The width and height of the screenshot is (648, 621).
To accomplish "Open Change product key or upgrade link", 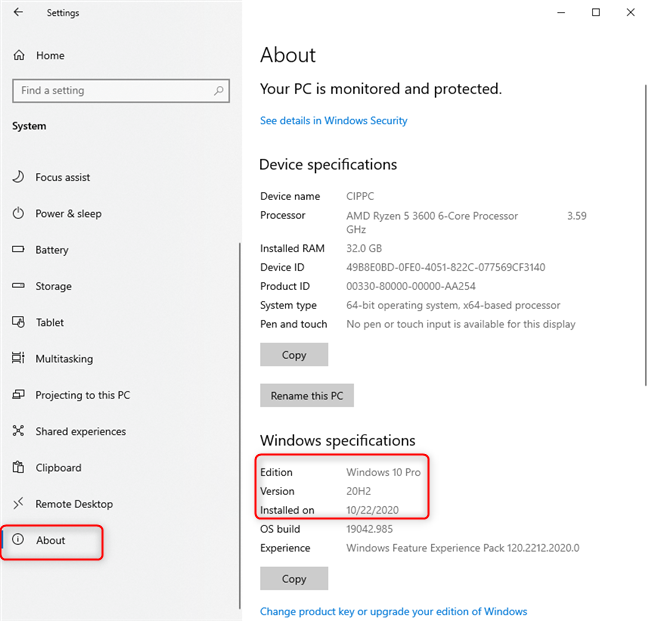I will [x=393, y=611].
